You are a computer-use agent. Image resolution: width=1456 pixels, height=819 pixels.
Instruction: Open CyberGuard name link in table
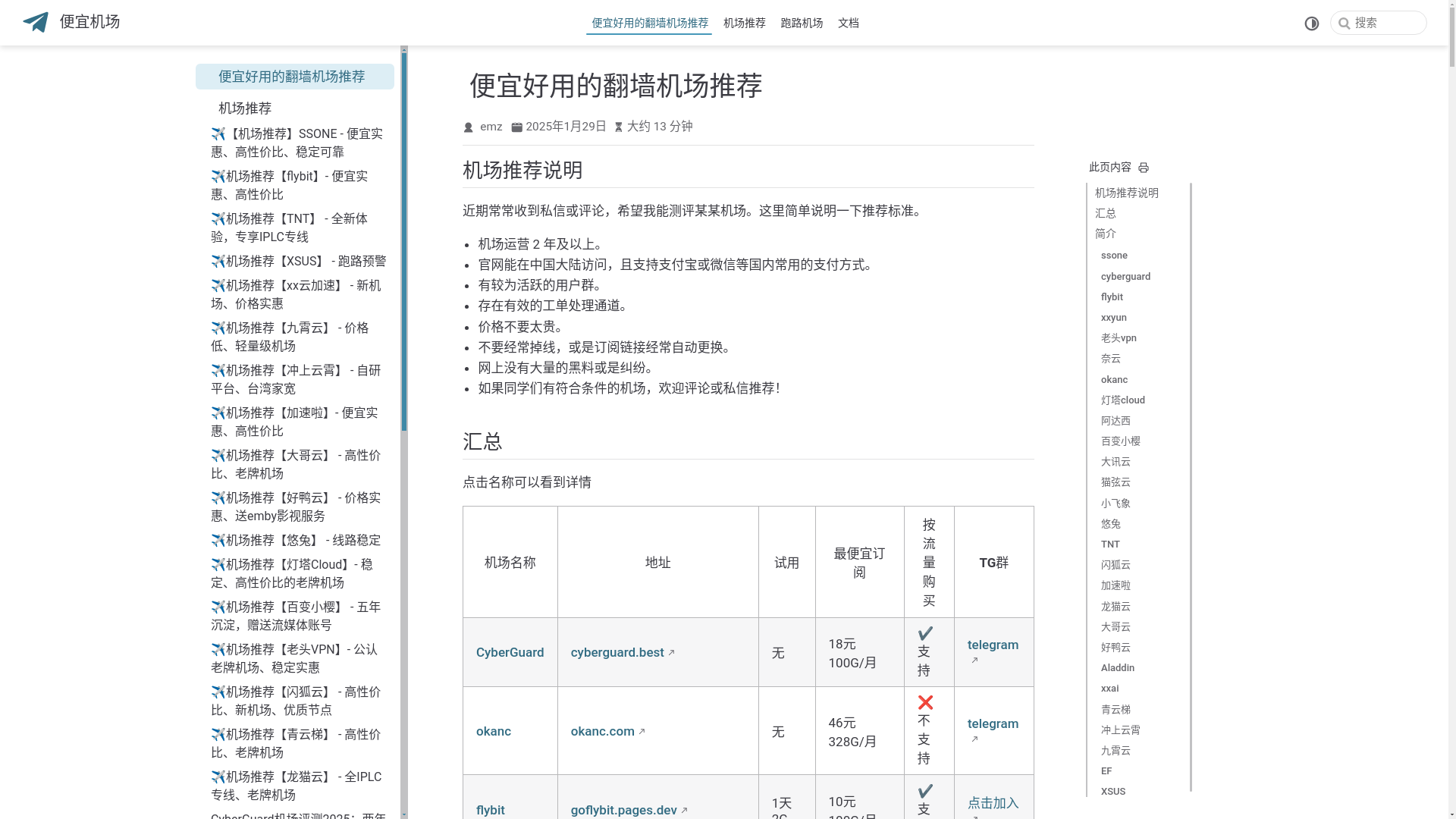(510, 652)
